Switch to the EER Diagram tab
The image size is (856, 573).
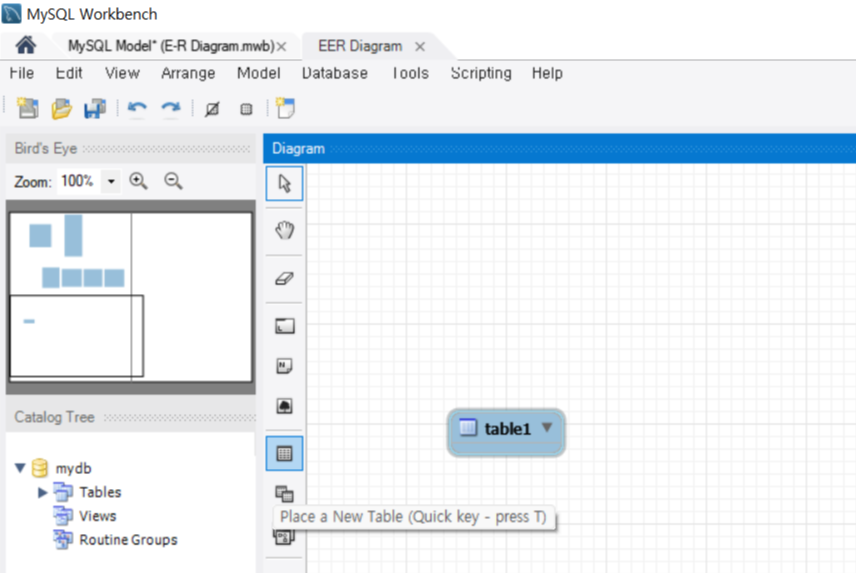pyautogui.click(x=360, y=46)
